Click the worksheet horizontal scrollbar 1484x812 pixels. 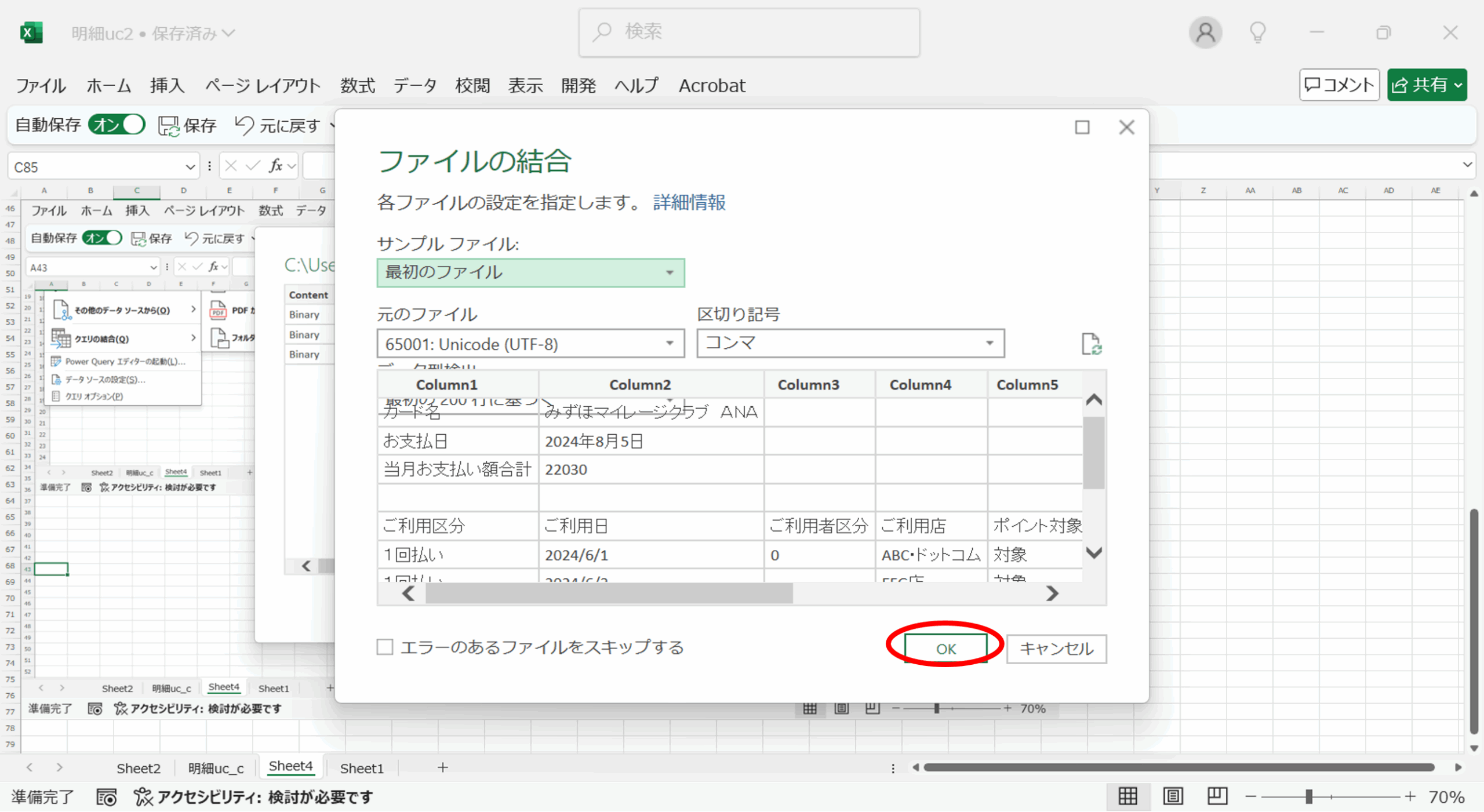(1179, 767)
